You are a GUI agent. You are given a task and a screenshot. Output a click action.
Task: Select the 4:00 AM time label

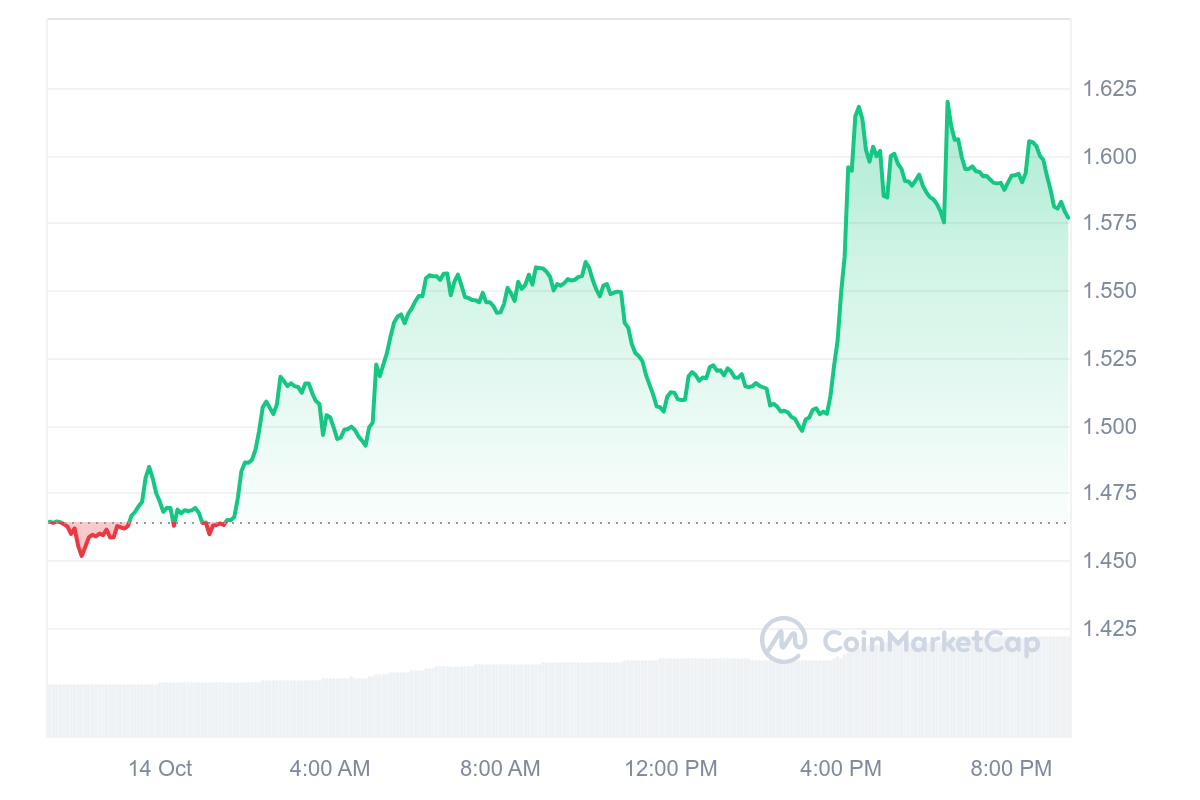[330, 768]
